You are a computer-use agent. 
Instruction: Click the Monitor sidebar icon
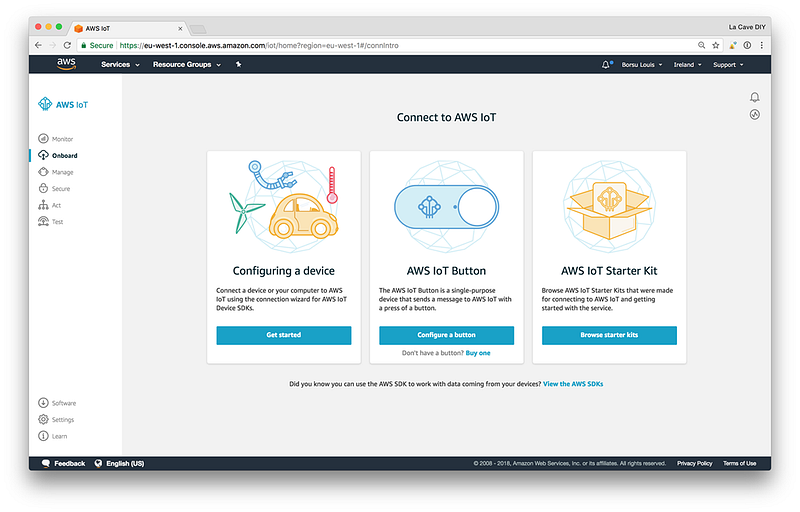click(x=43, y=138)
